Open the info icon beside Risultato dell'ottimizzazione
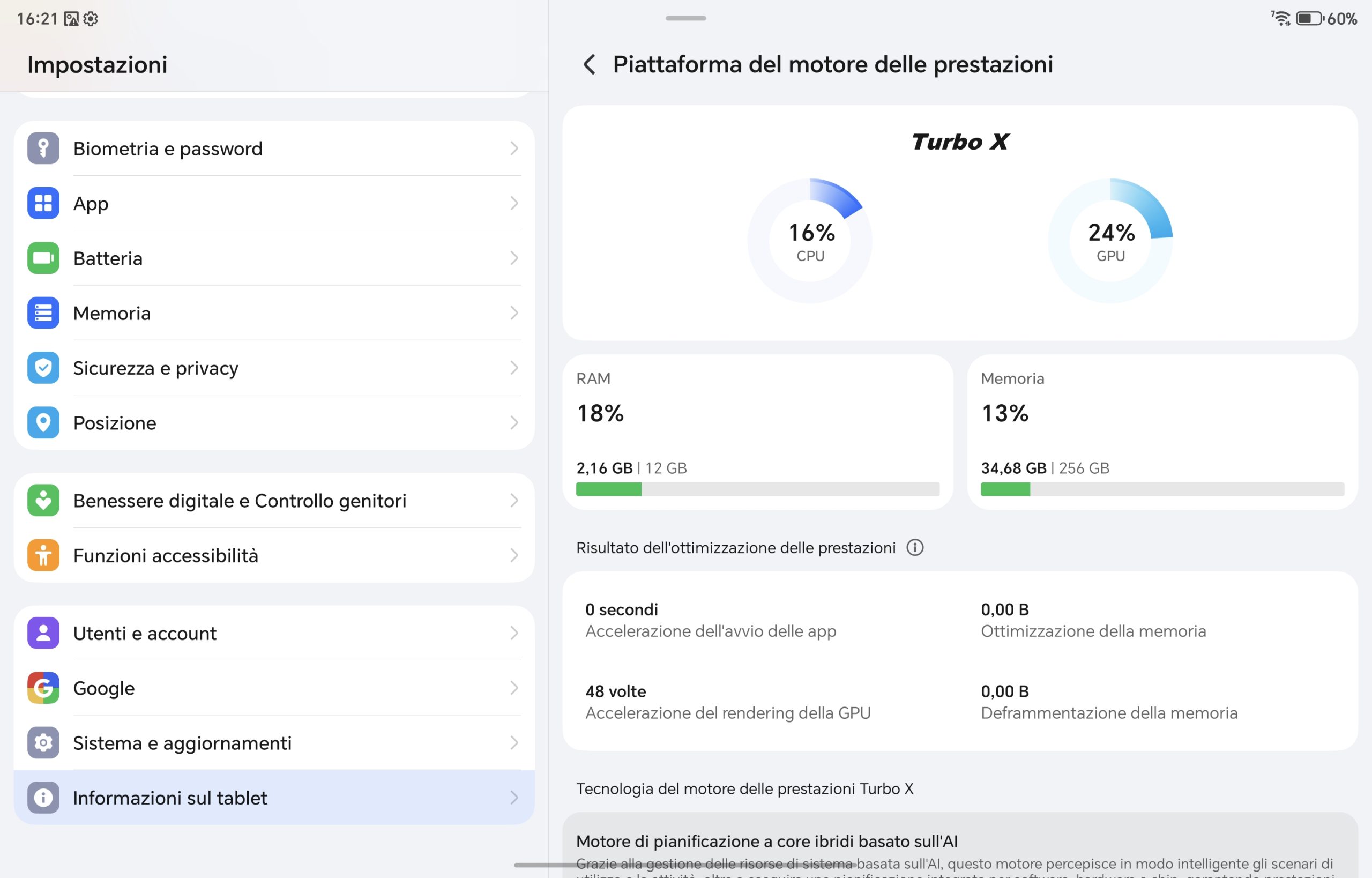 (915, 547)
